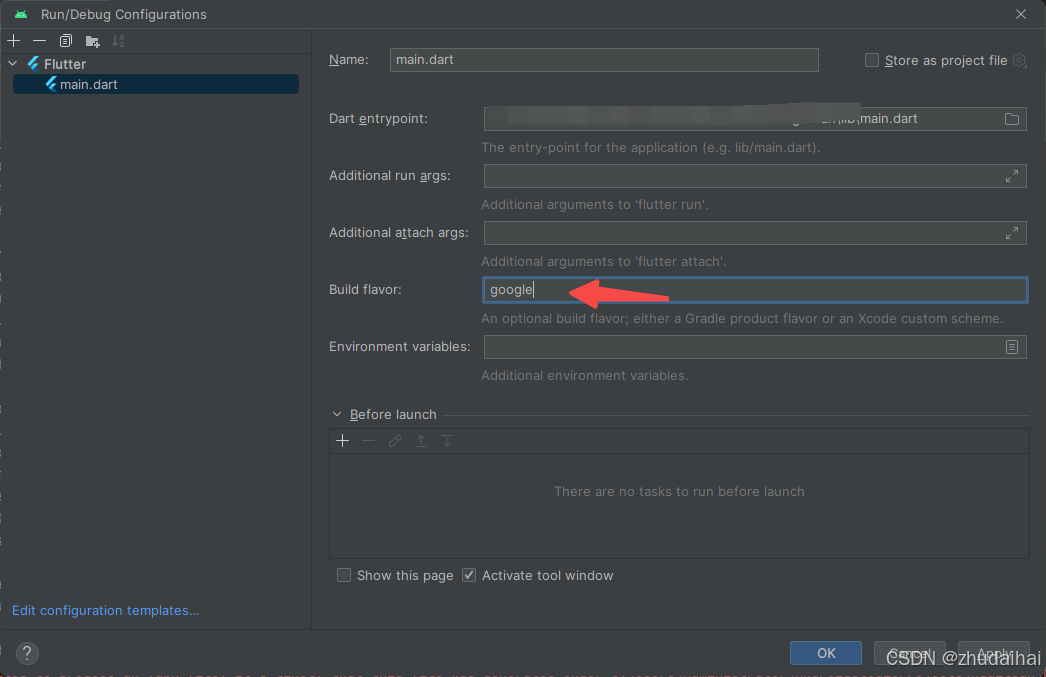Edit a Before launch task with pencil icon
The height and width of the screenshot is (677, 1046).
click(394, 440)
